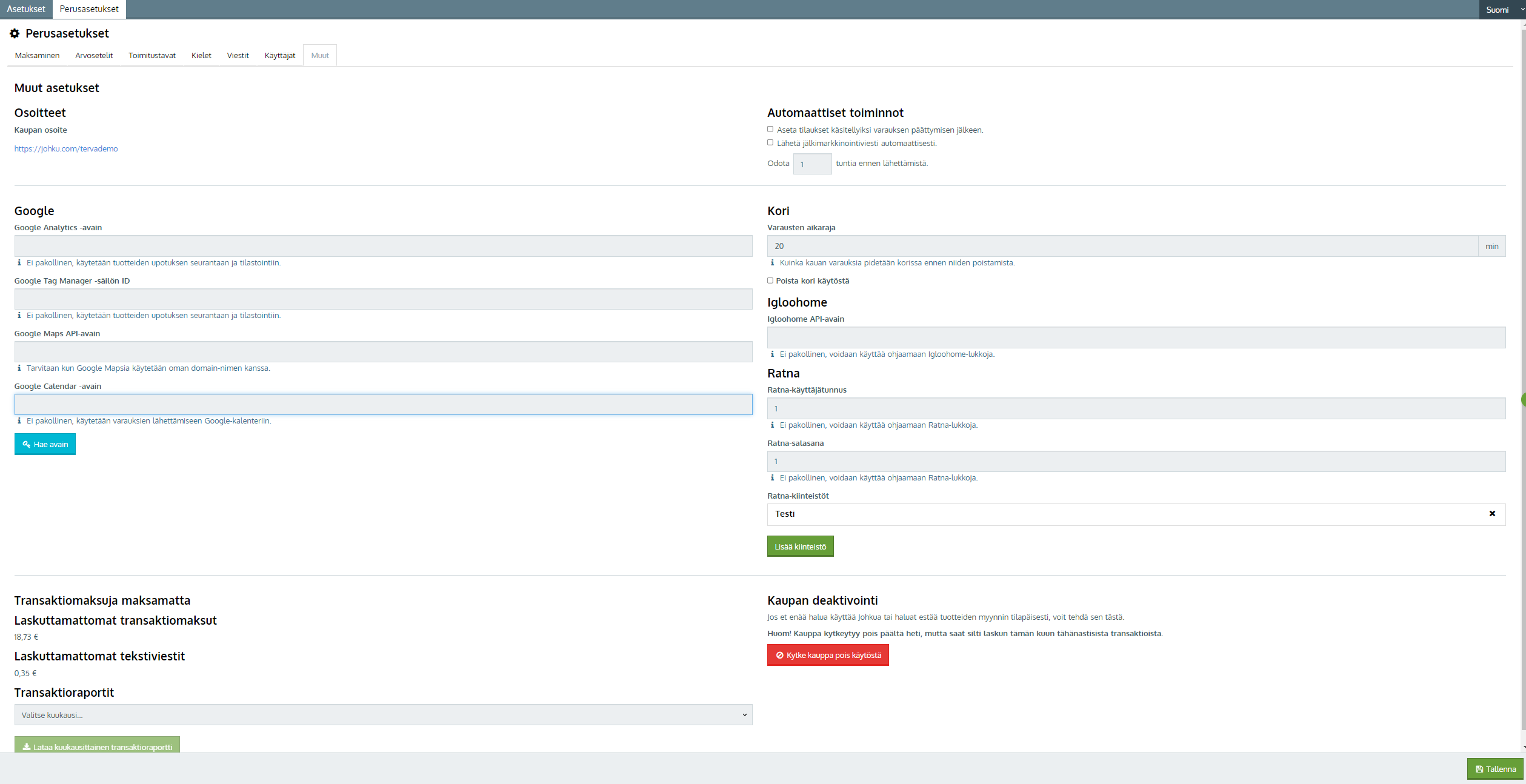
Task: Open the 'Valitse kuukausi...' dropdown
Action: [x=383, y=715]
